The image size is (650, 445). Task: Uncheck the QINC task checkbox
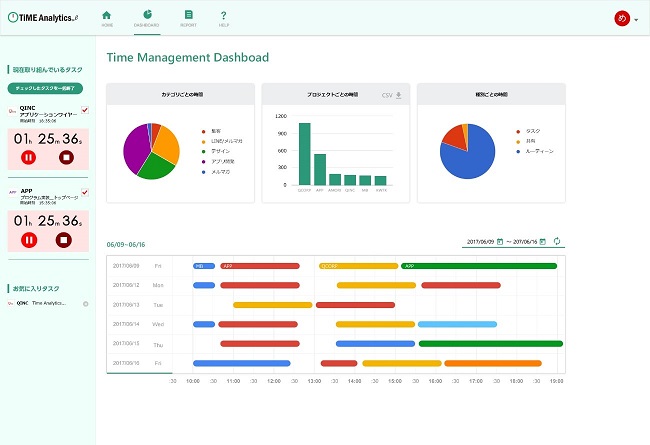click(x=85, y=110)
